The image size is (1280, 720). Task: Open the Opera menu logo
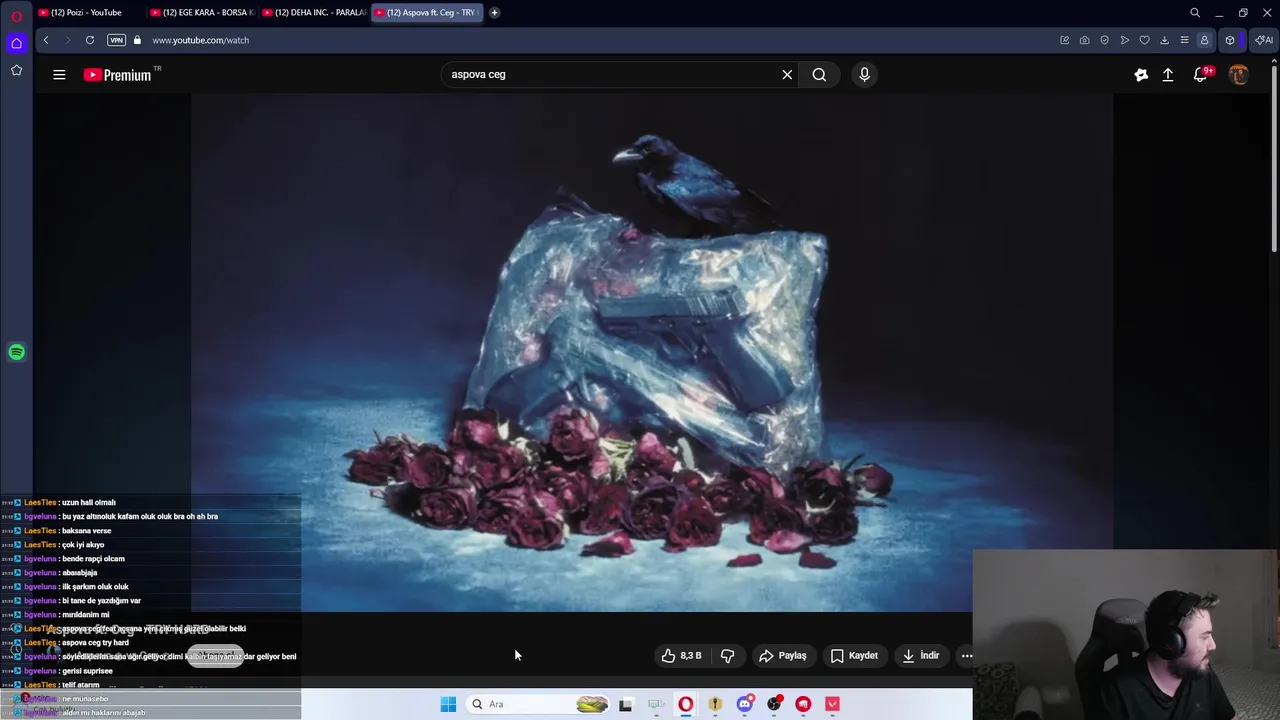point(16,16)
